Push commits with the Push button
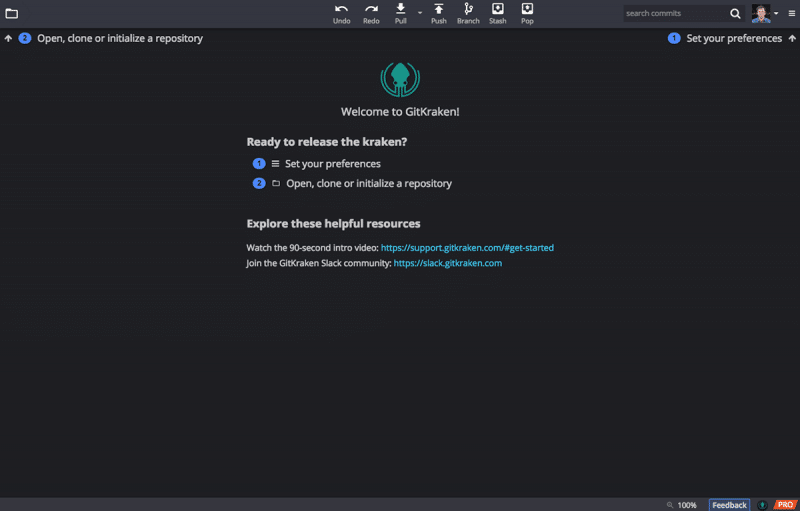Screen dimensions: 800x511 point(438,14)
